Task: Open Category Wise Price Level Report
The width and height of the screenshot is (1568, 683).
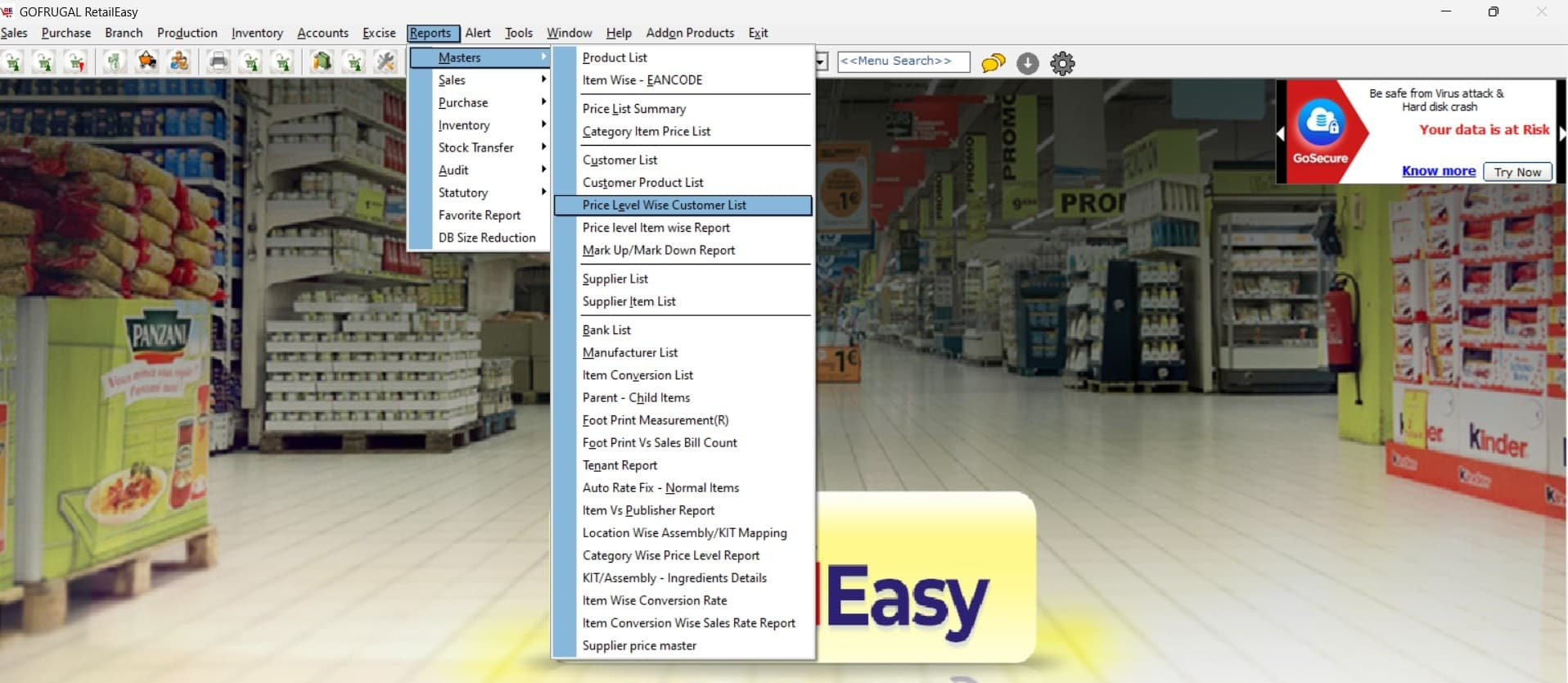Action: click(683, 555)
